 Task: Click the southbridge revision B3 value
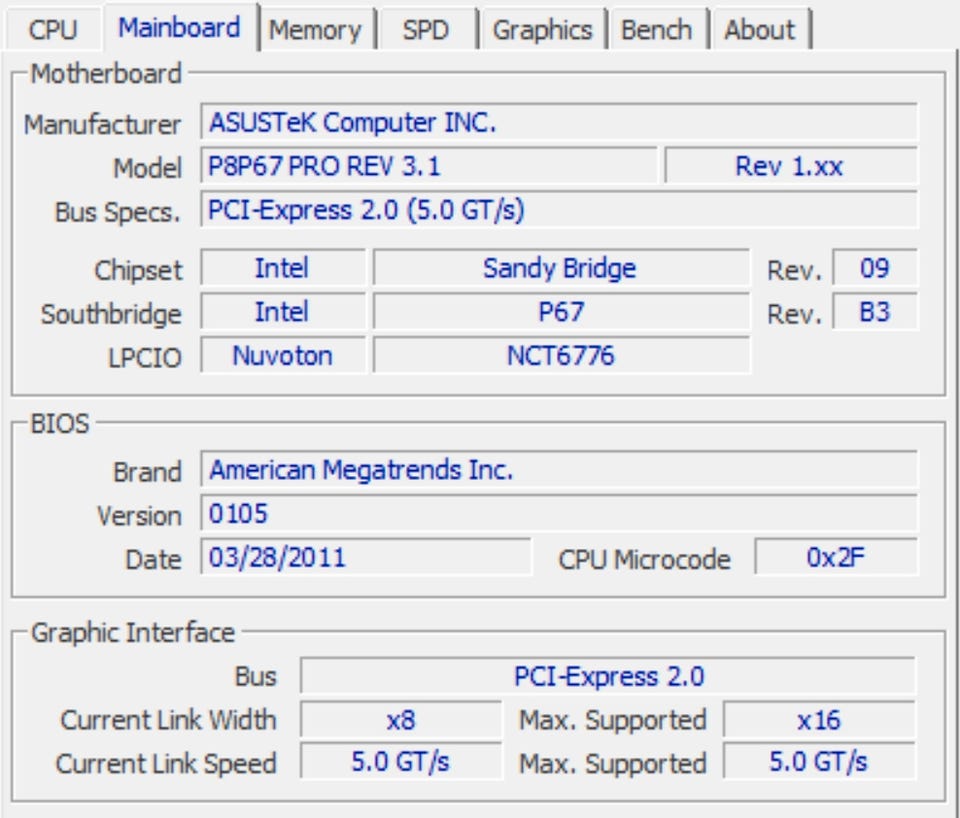(x=875, y=312)
